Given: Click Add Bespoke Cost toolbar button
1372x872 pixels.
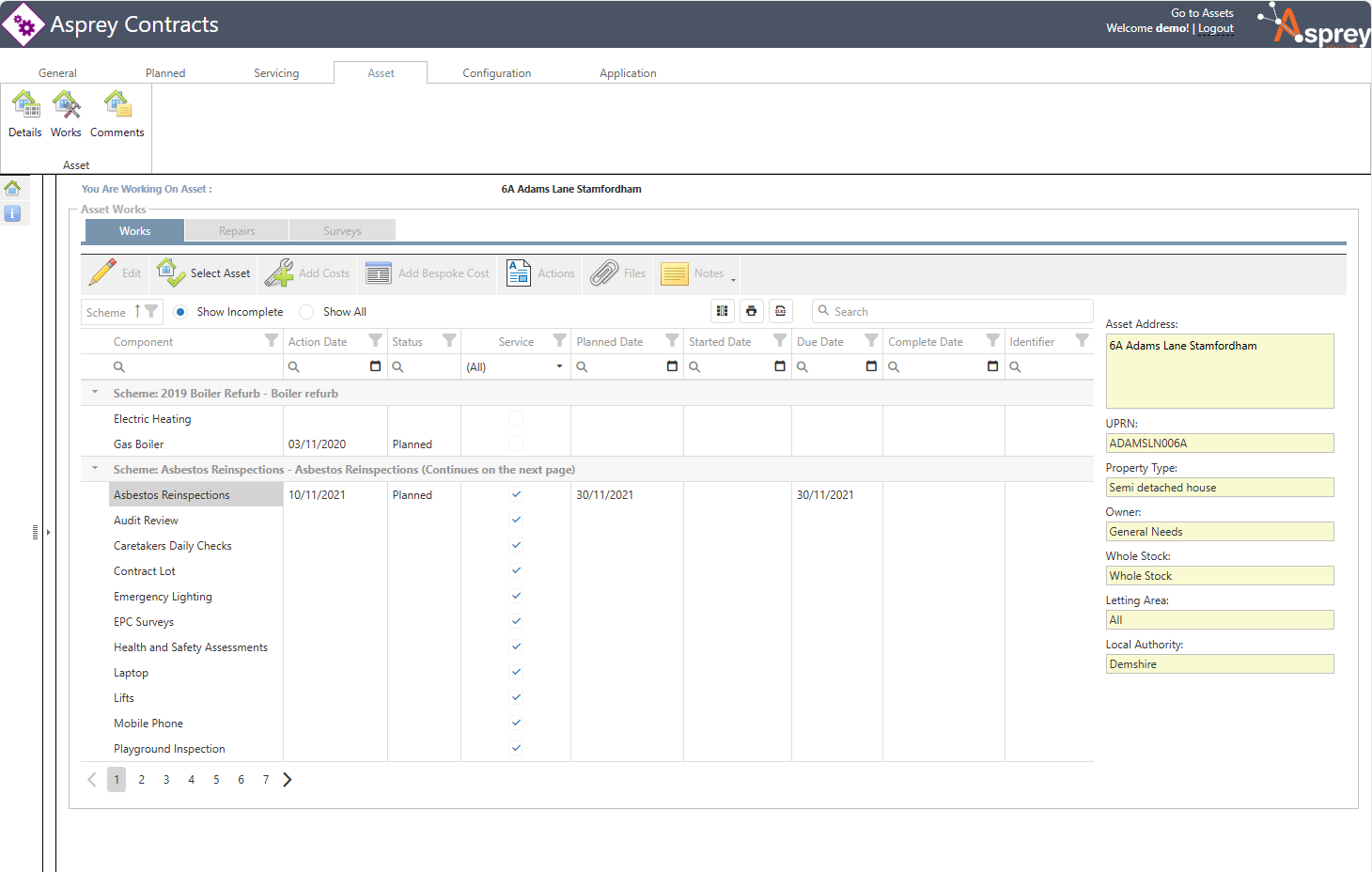Looking at the screenshot, I should point(428,273).
